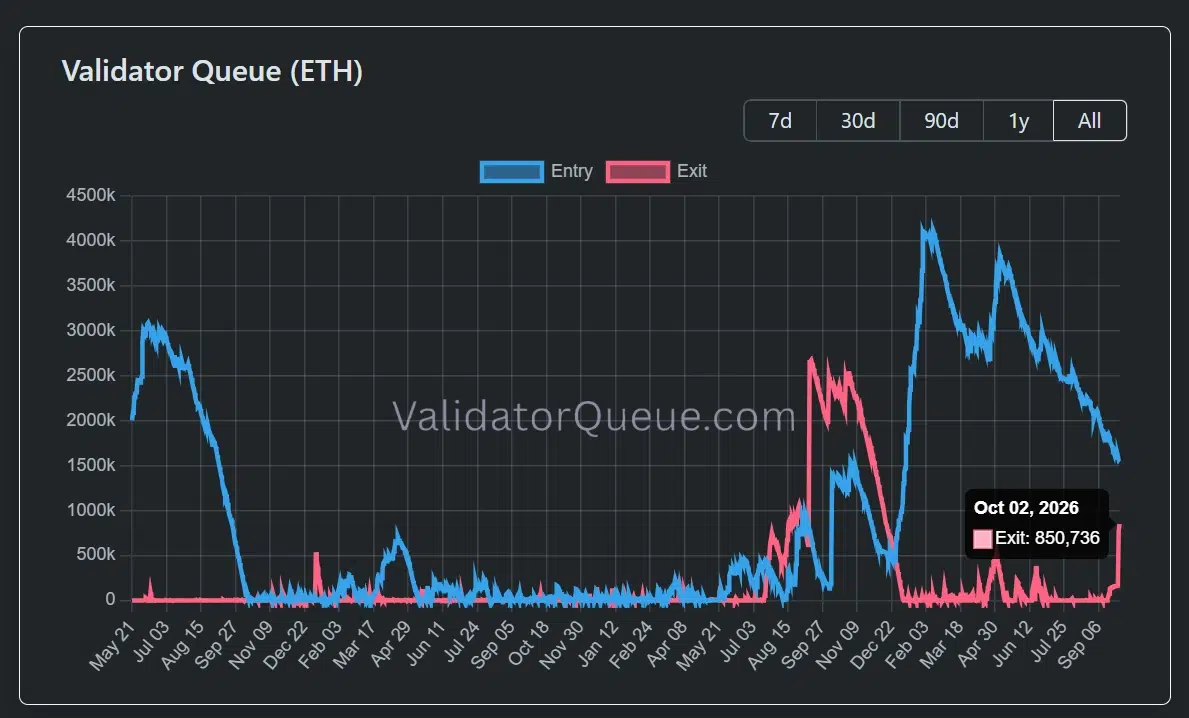Click the 1500k y-axis label

(x=91, y=465)
